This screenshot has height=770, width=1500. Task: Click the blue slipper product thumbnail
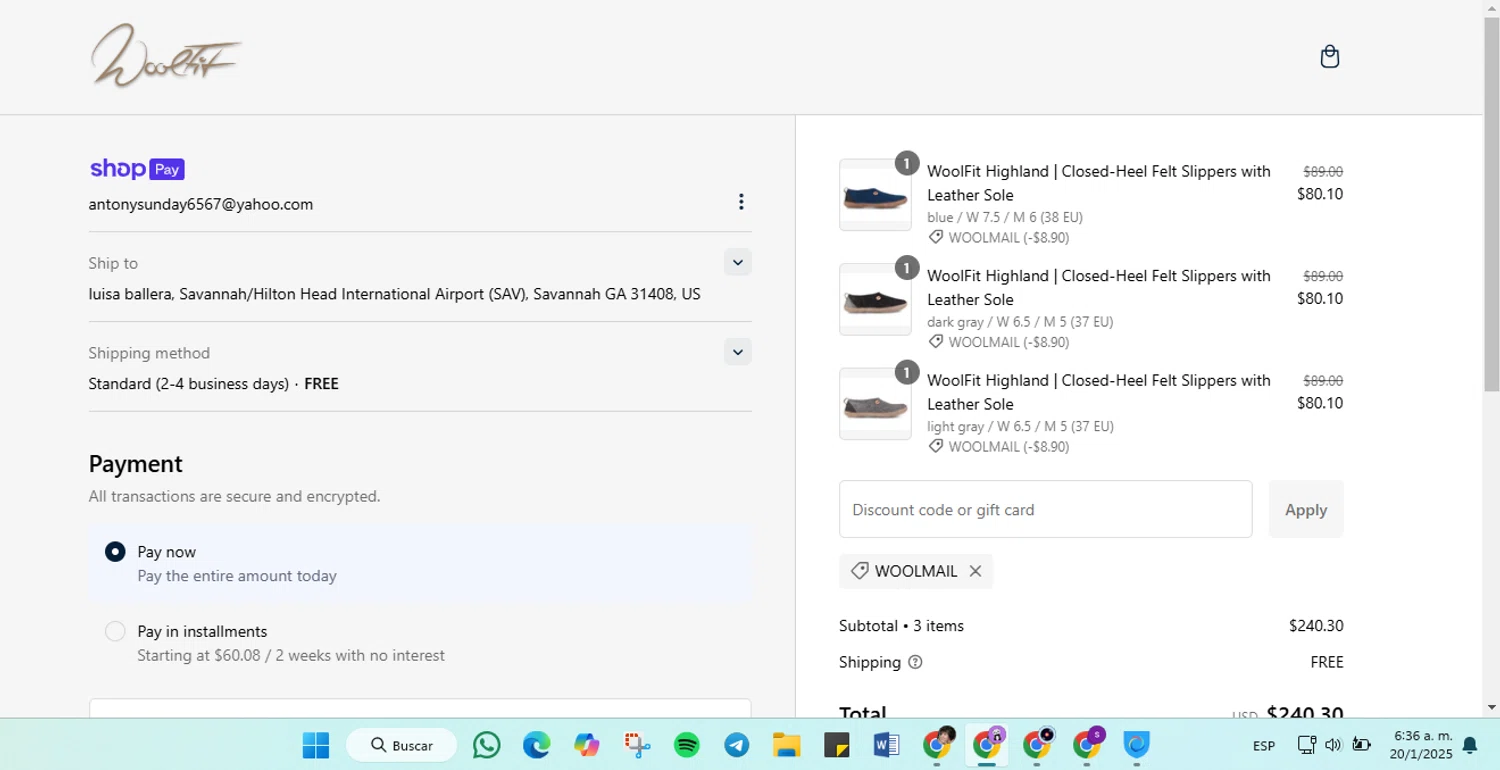click(875, 195)
